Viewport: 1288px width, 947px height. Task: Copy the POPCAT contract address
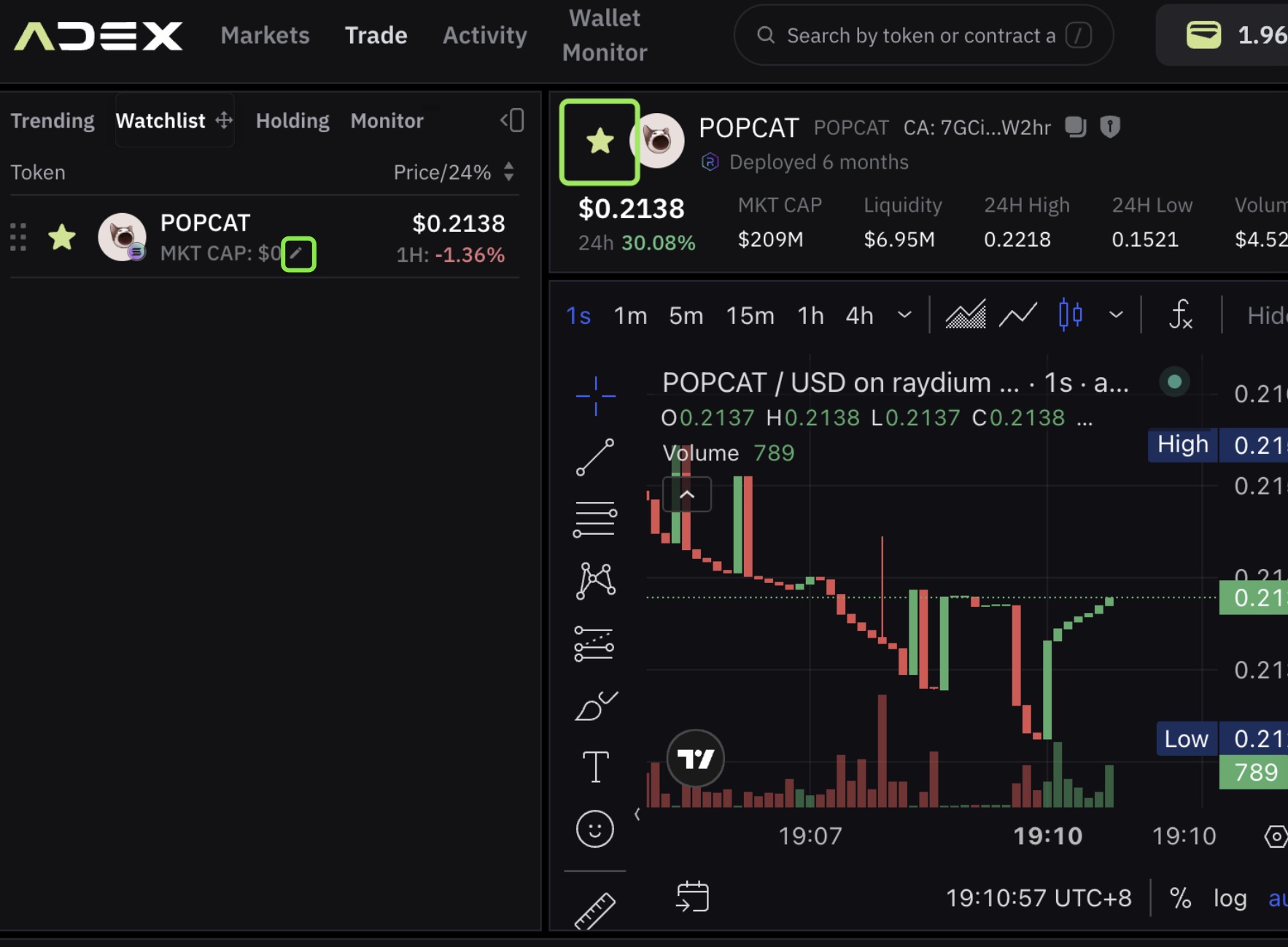click(1075, 127)
